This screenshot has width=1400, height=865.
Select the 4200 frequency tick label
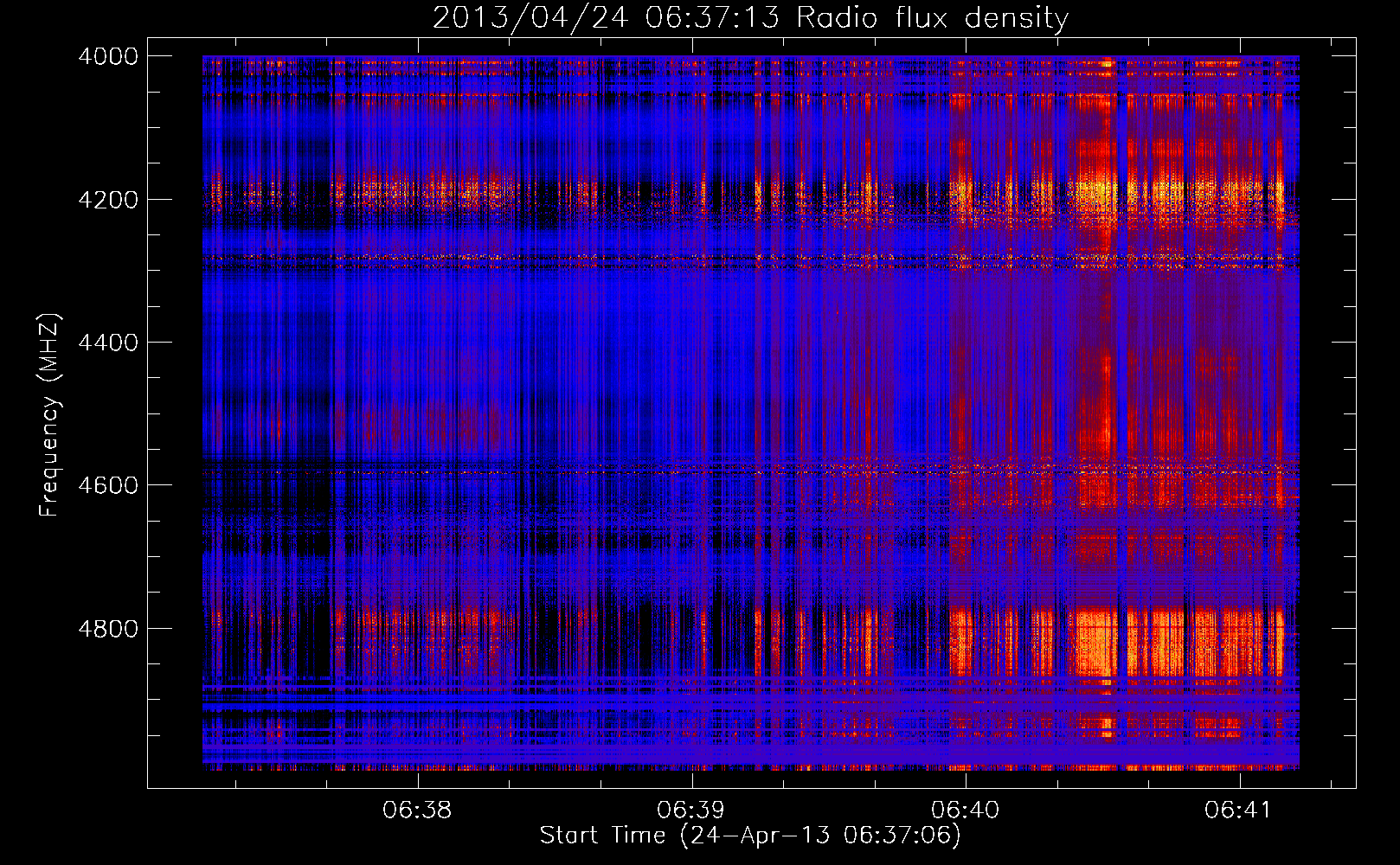108,200
